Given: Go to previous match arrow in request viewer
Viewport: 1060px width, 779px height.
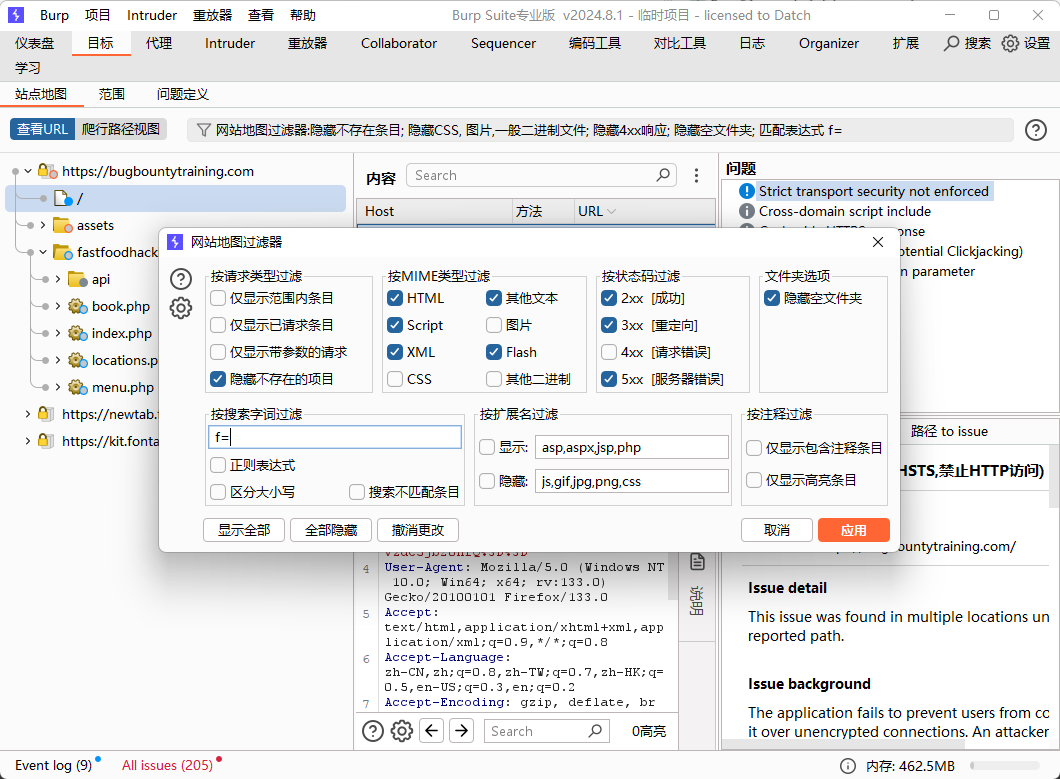Looking at the screenshot, I should pos(431,731).
